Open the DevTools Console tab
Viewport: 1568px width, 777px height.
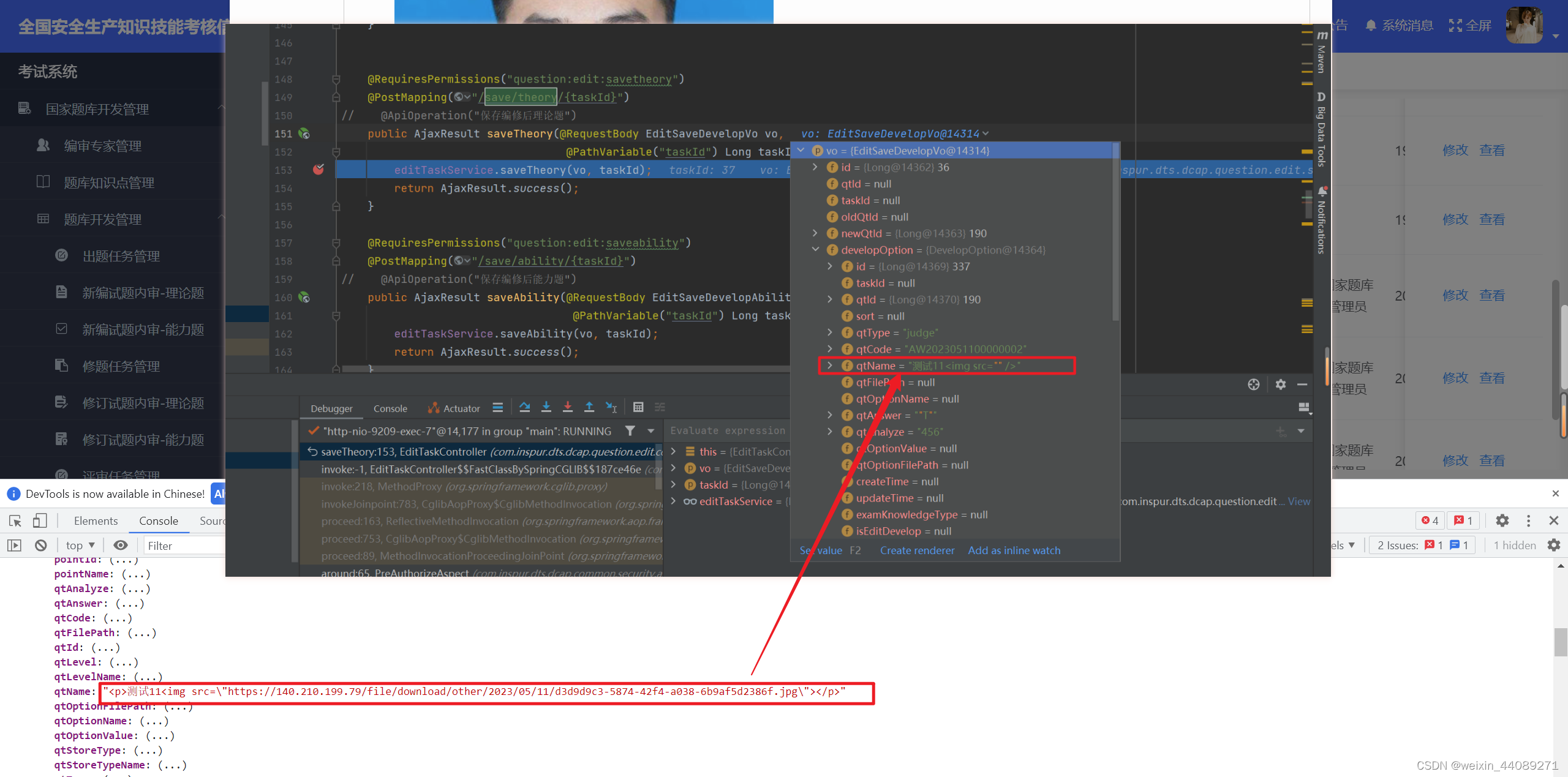pyautogui.click(x=159, y=521)
